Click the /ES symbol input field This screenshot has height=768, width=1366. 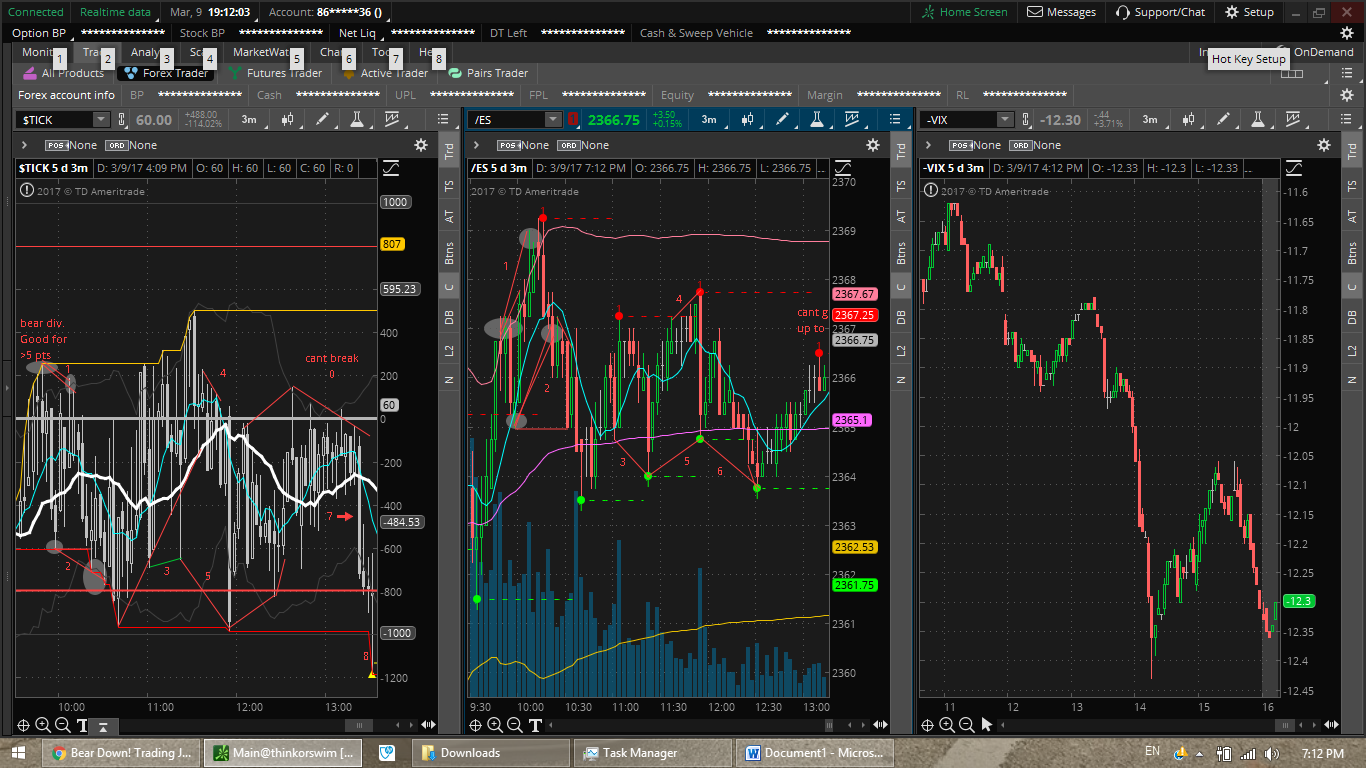tap(507, 120)
